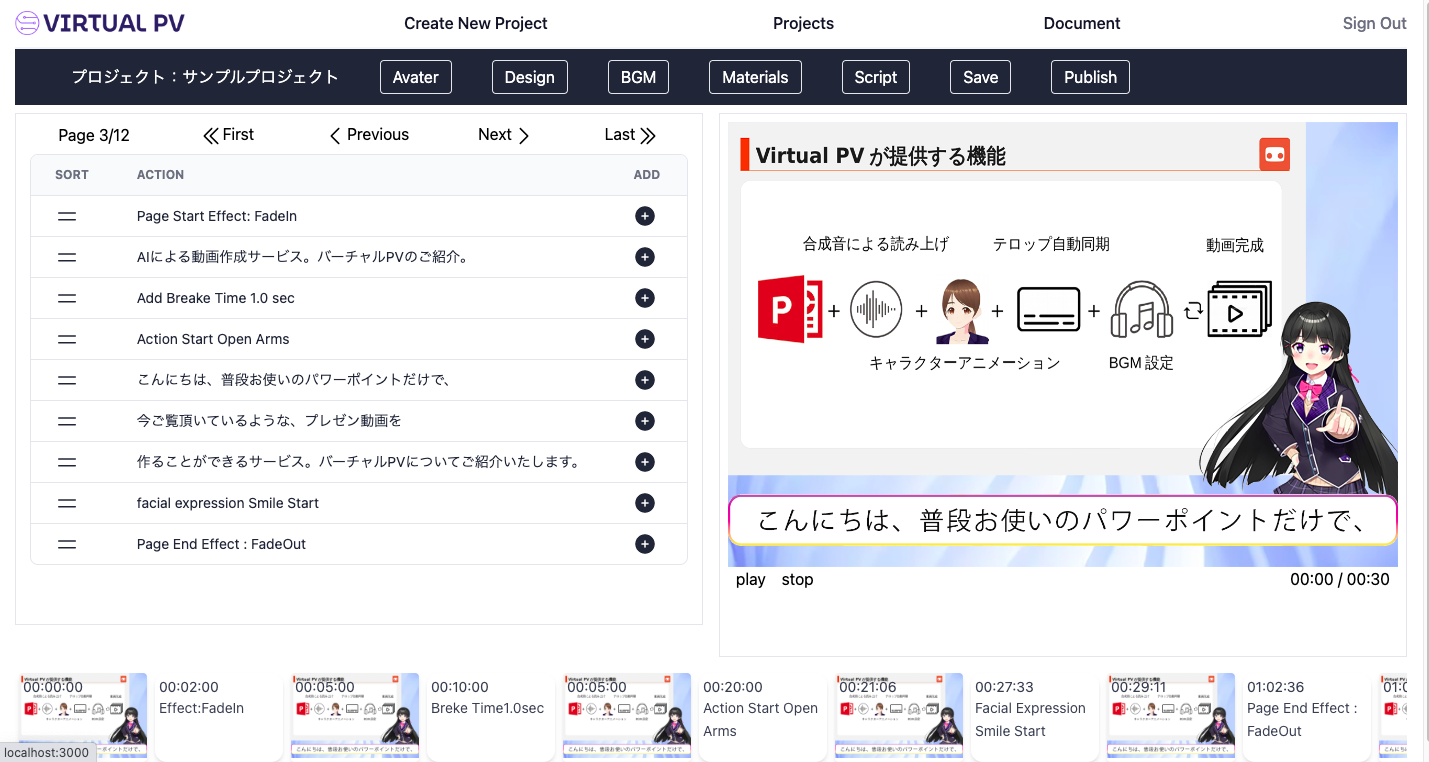Click the Publish button
Viewport: 1429px width, 762px height.
pos(1090,77)
